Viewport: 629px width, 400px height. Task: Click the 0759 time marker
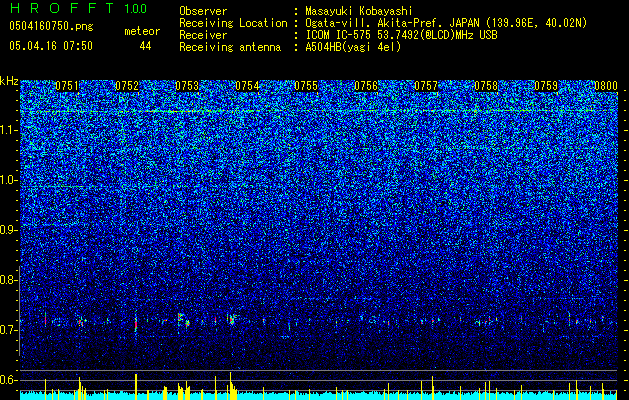point(546,86)
